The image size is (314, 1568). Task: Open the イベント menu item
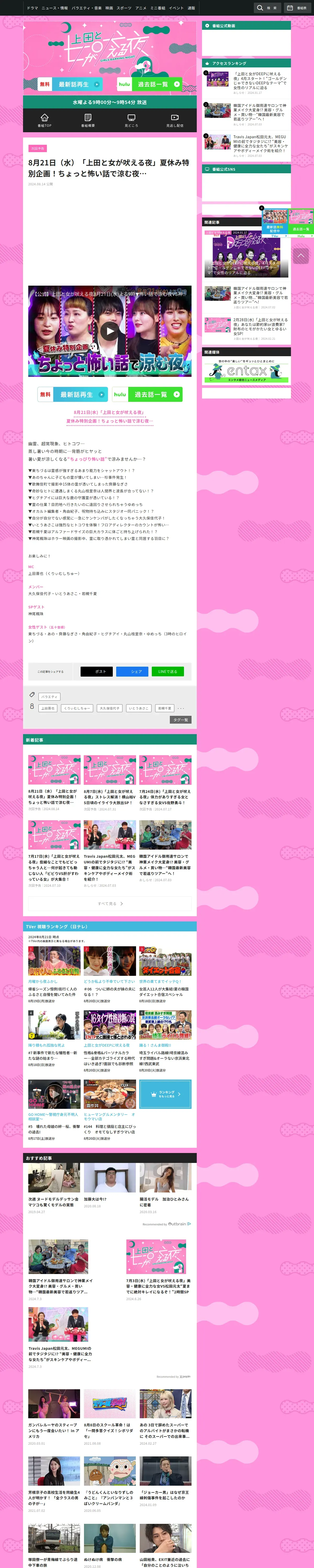pos(176,8)
